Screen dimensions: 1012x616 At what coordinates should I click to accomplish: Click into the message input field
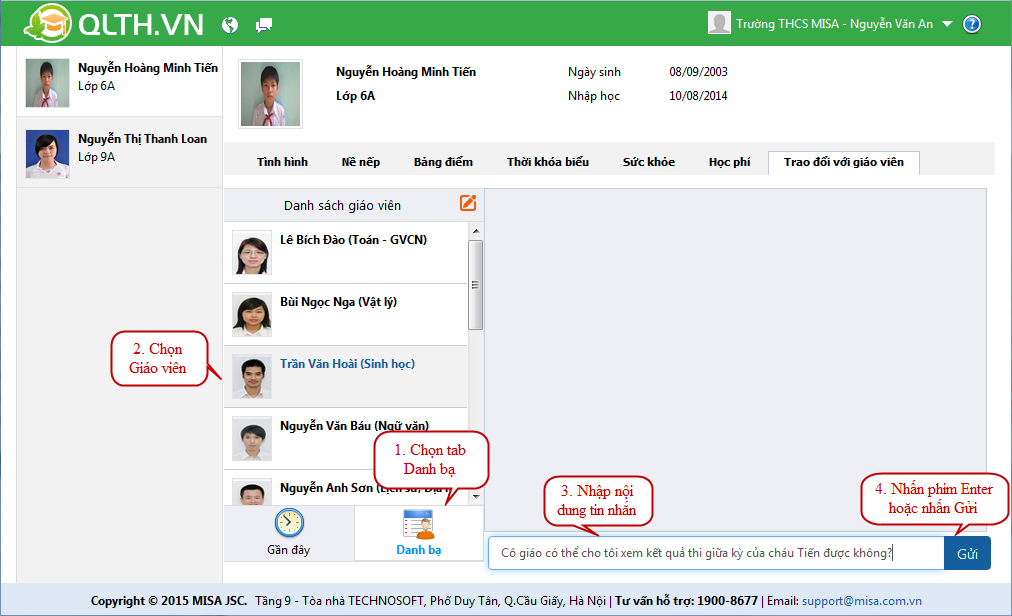point(716,553)
